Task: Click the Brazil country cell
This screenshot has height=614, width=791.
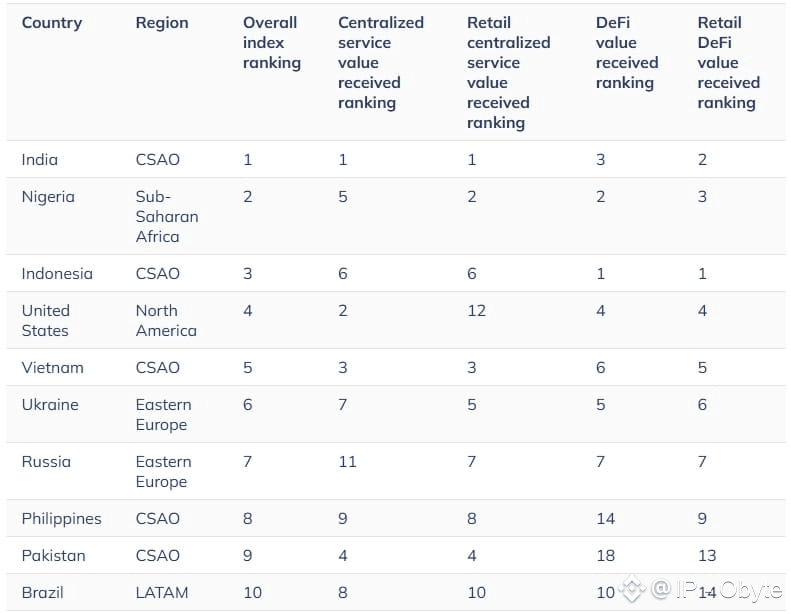Action: point(43,592)
